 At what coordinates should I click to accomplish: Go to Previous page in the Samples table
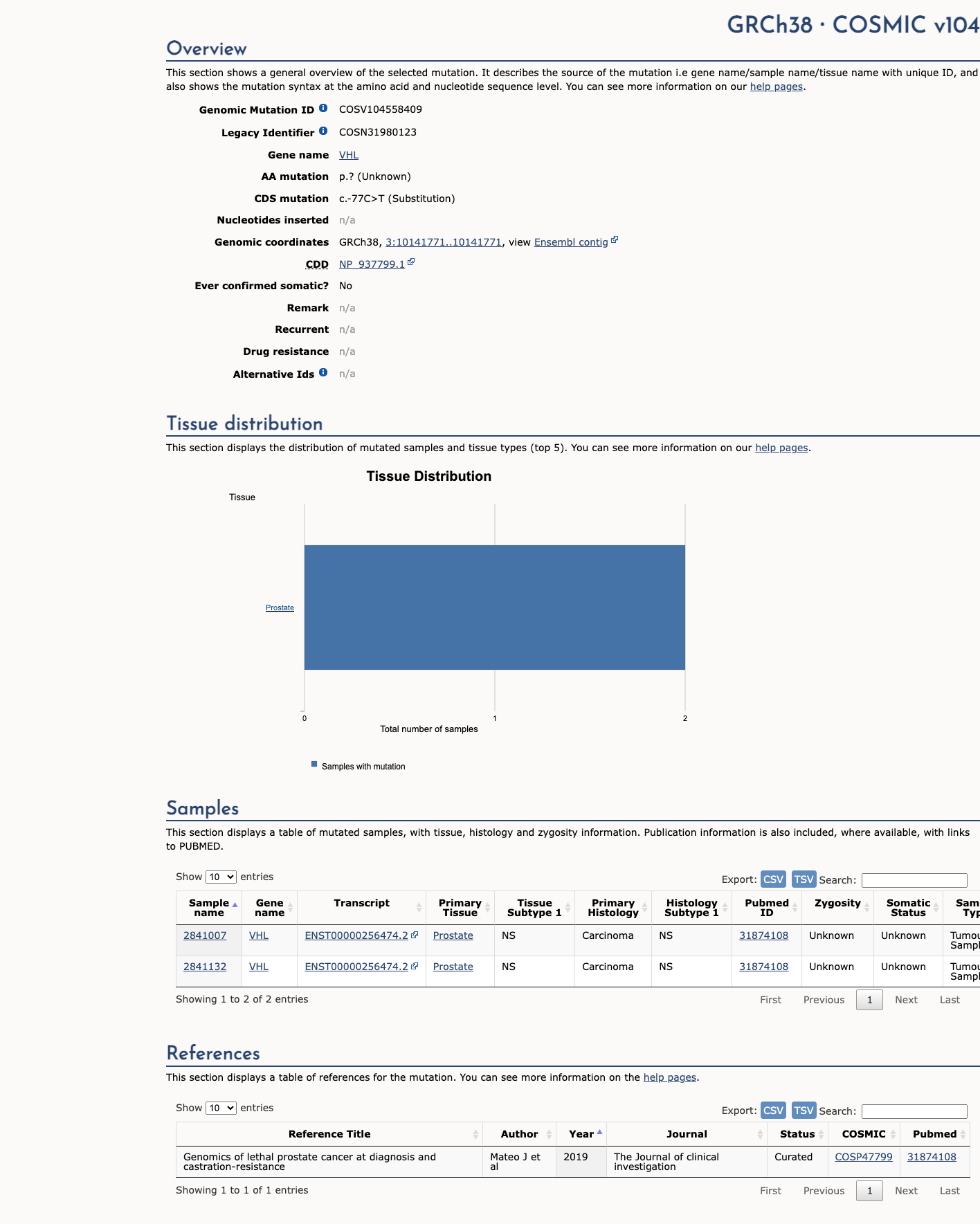824,1000
